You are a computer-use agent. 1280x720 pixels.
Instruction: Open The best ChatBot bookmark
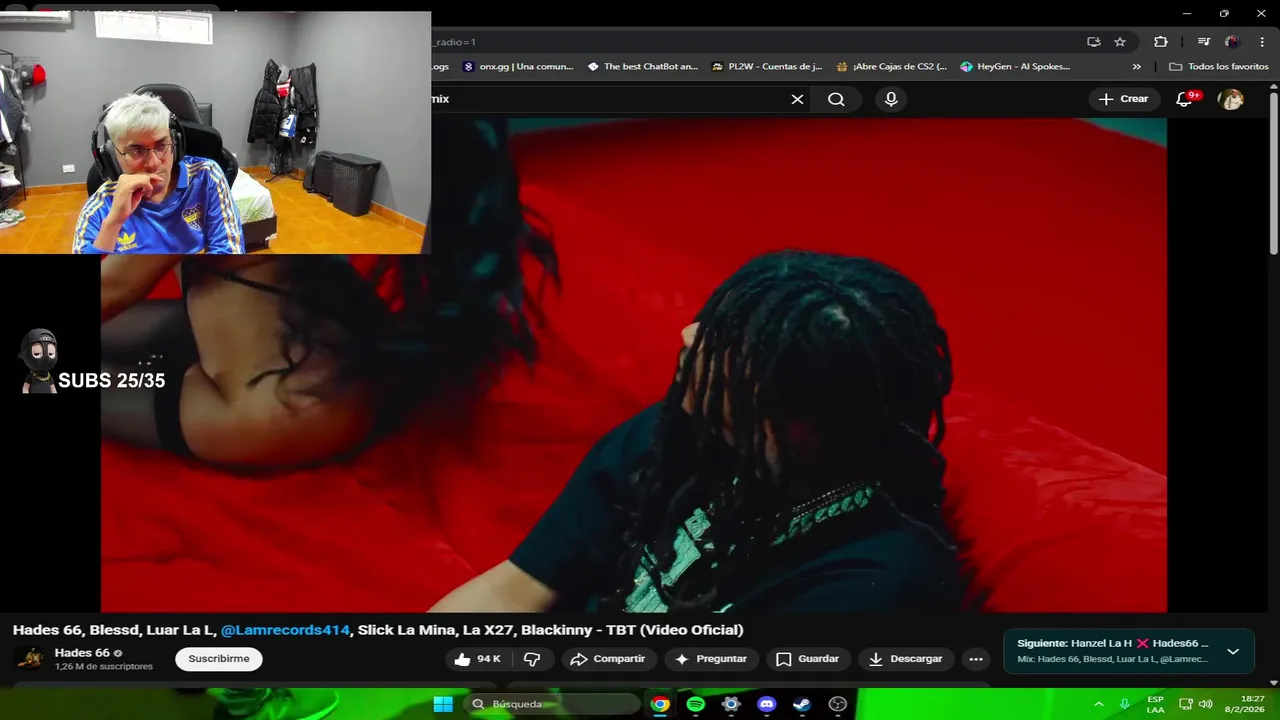643,67
